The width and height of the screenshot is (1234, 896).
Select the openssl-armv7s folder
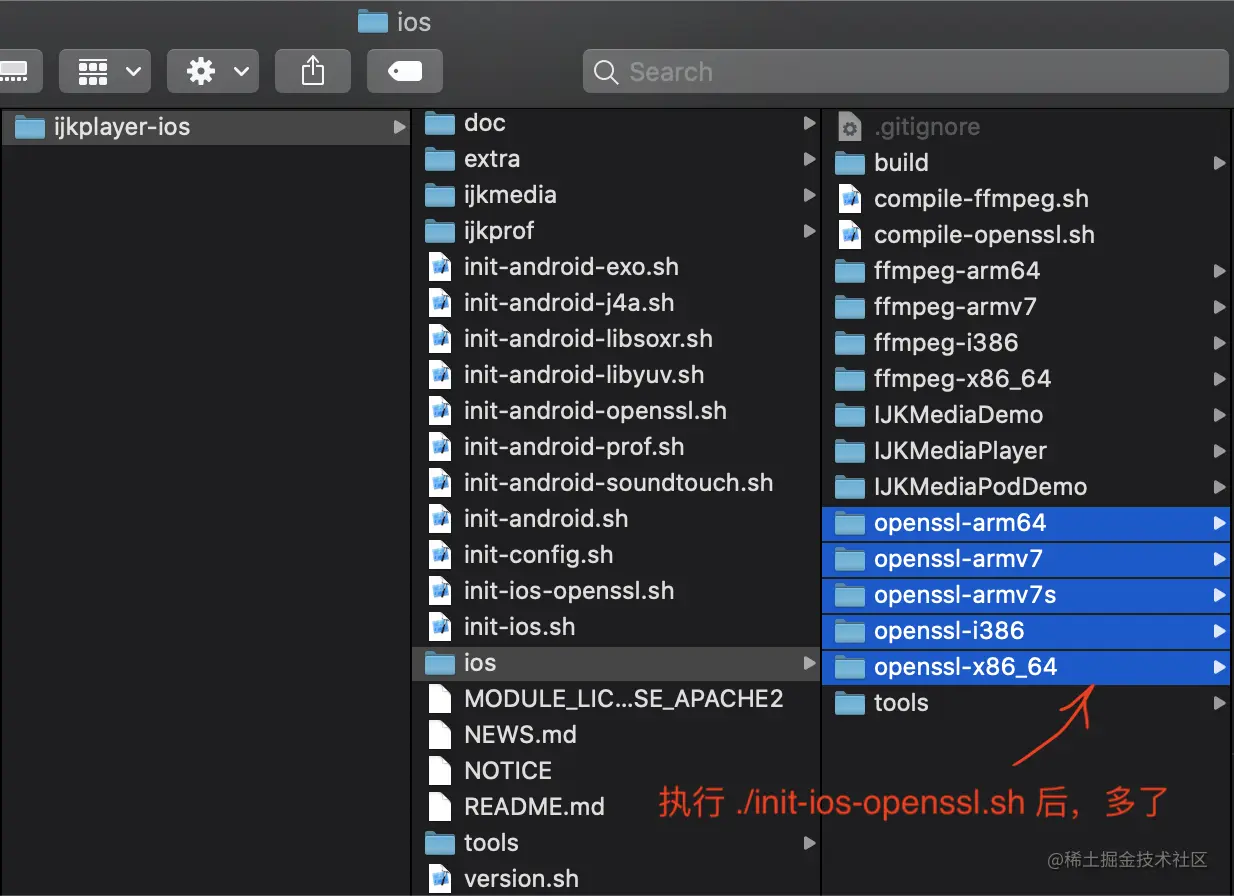pos(1026,595)
